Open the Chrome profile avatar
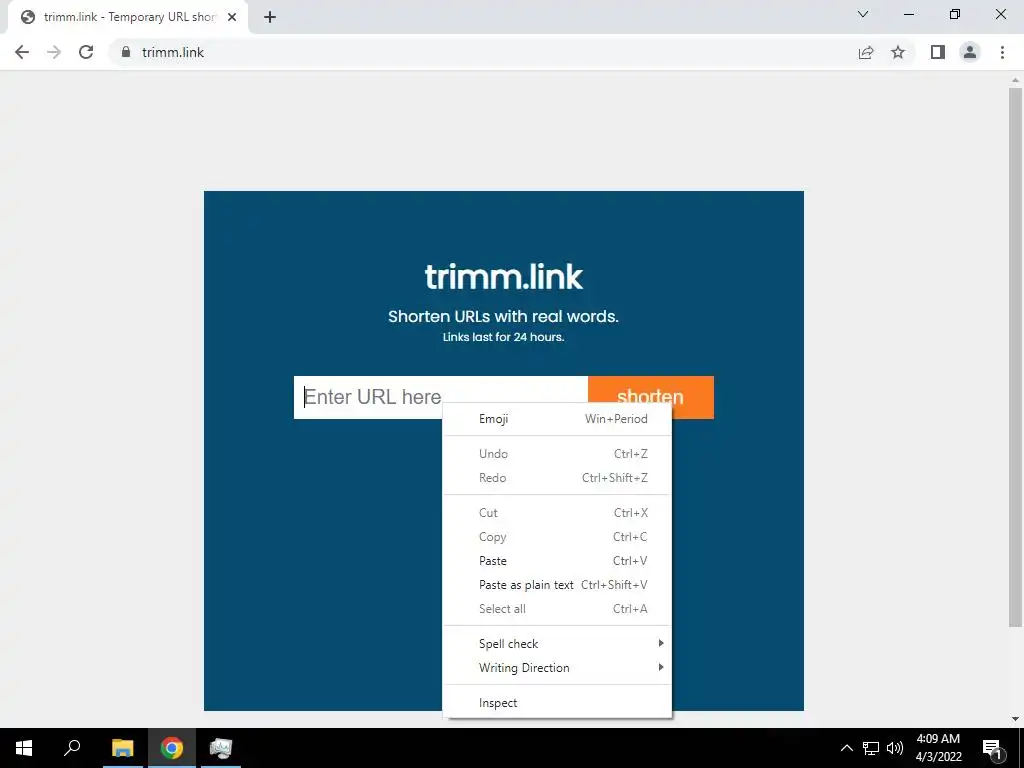This screenshot has width=1024, height=768. 970,52
